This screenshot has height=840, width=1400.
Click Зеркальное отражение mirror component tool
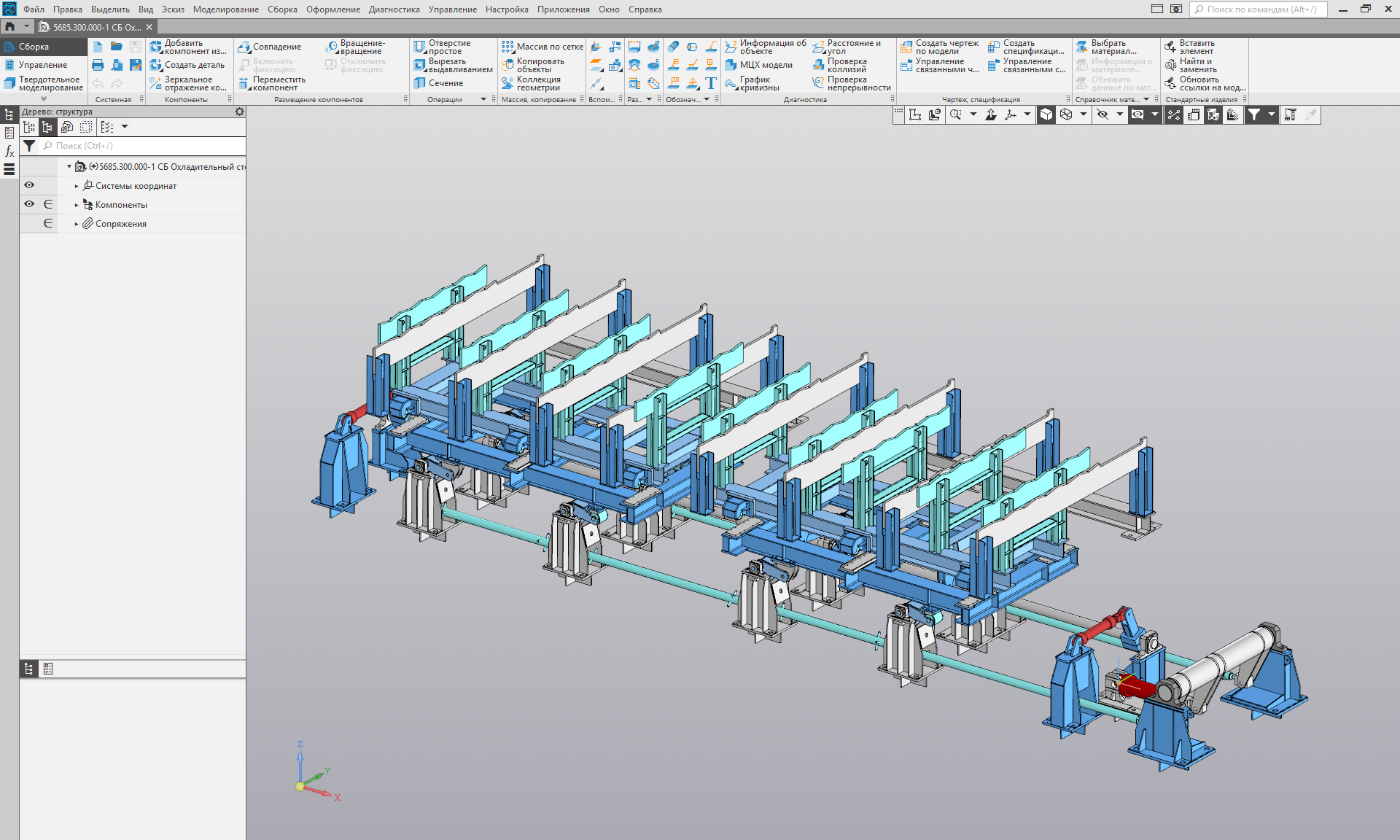click(x=188, y=83)
